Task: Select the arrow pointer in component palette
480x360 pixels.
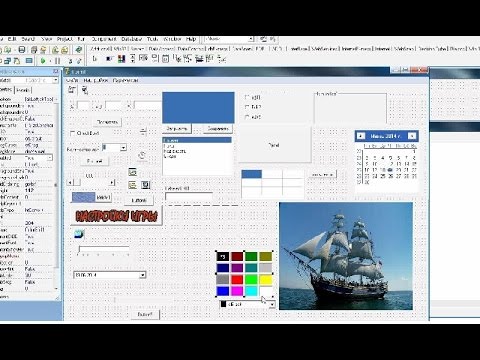Action: coord(95,59)
